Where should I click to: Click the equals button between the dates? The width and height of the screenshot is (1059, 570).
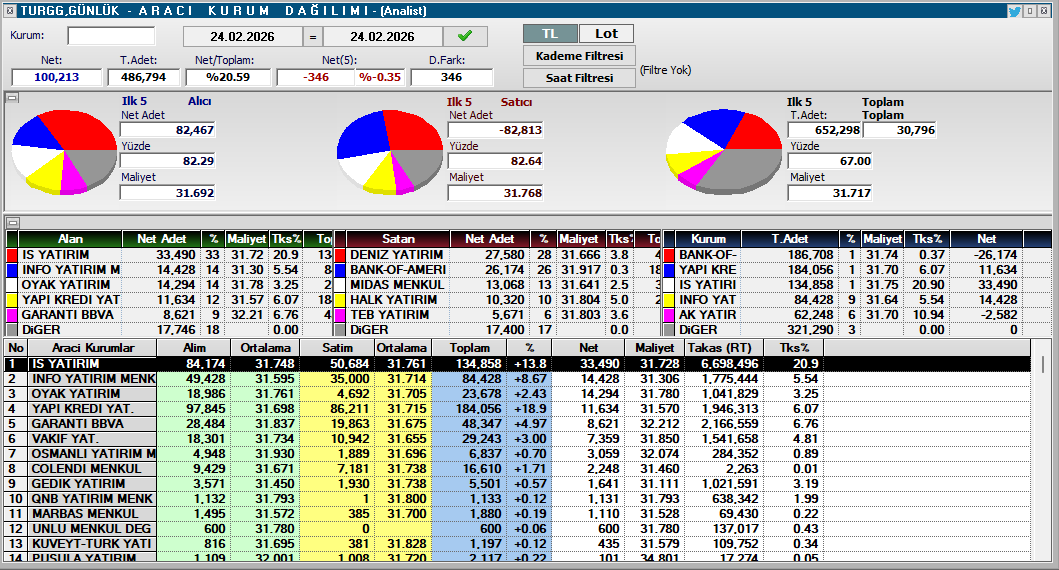(313, 36)
